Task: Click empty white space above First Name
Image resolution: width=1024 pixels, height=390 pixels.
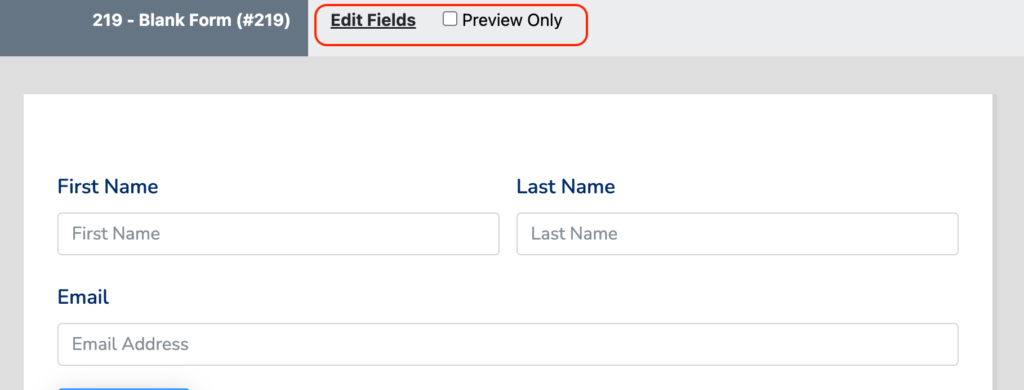Action: click(x=508, y=134)
